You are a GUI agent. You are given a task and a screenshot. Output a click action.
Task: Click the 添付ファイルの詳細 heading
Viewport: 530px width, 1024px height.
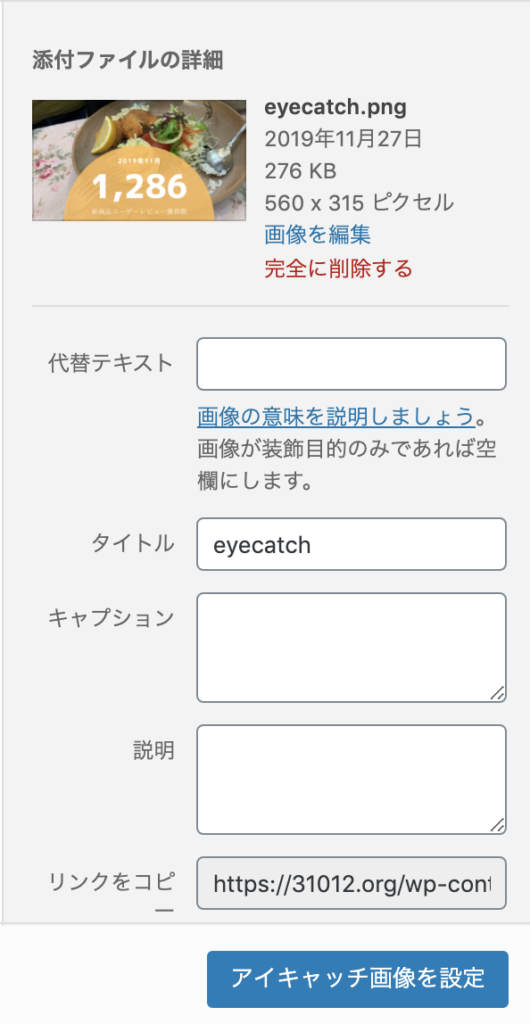[x=128, y=61]
